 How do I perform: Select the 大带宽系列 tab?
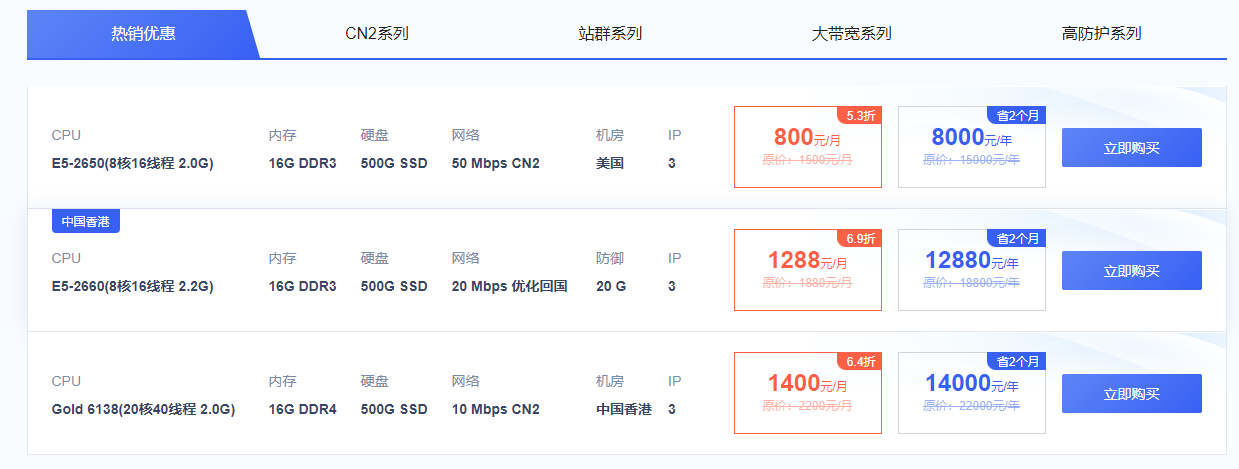(851, 33)
